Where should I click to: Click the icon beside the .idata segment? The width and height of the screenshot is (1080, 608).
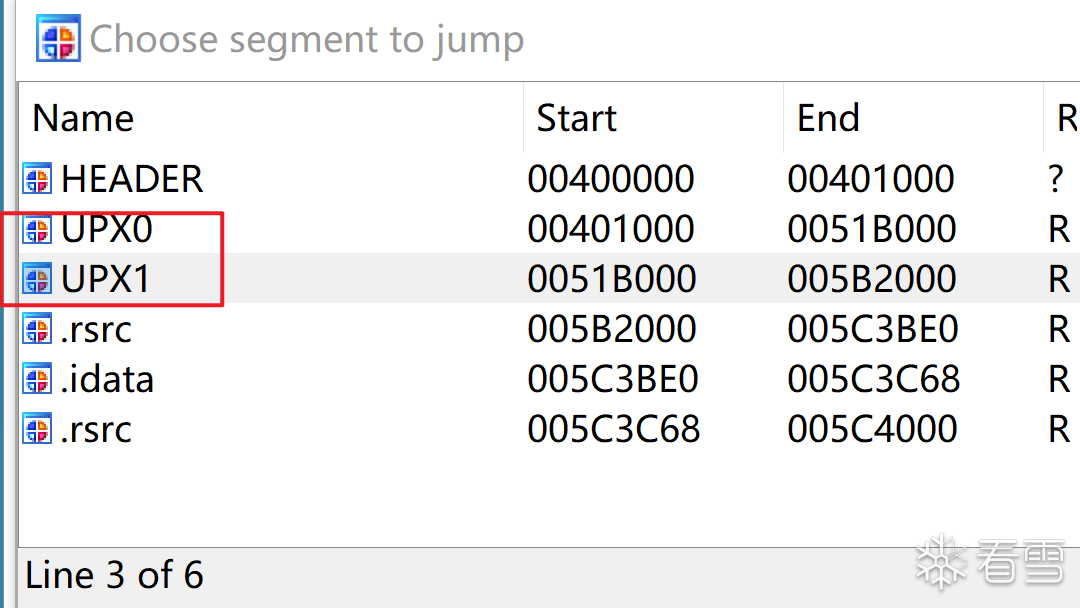click(x=37, y=380)
